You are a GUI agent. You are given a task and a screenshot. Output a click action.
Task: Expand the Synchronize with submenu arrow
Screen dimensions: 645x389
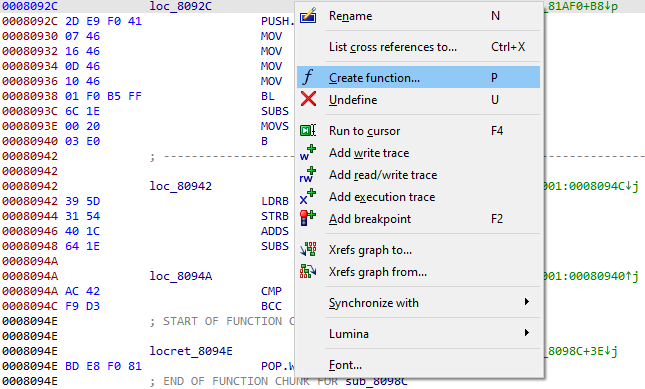pos(527,302)
